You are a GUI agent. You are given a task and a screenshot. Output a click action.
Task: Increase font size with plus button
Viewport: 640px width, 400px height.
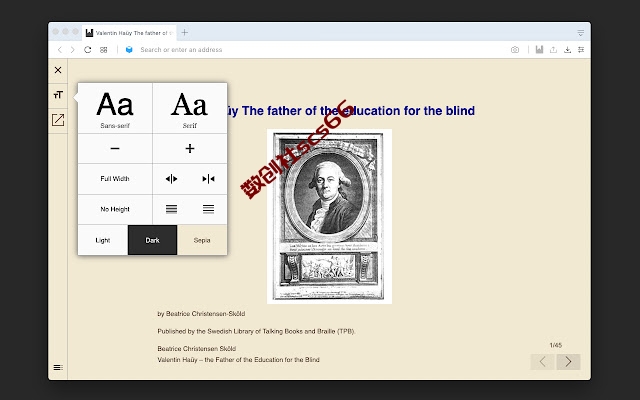coord(190,149)
